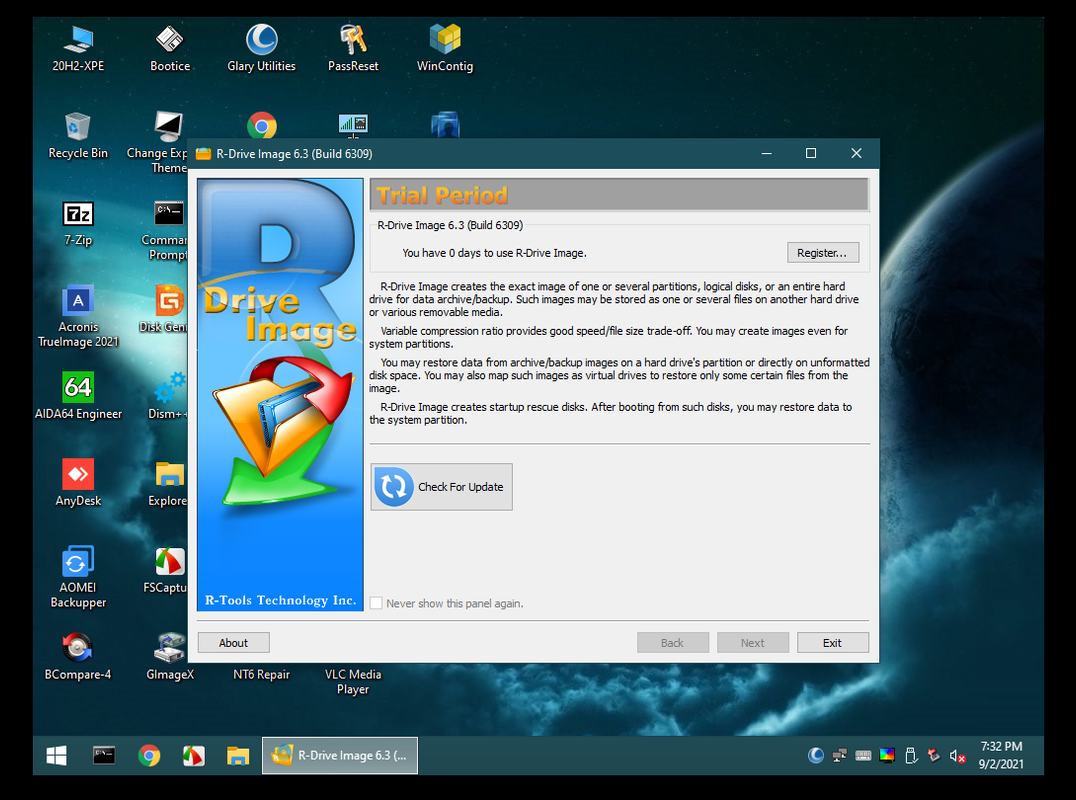Open the Windows Start menu
This screenshot has width=1076, height=800.
(x=56, y=755)
